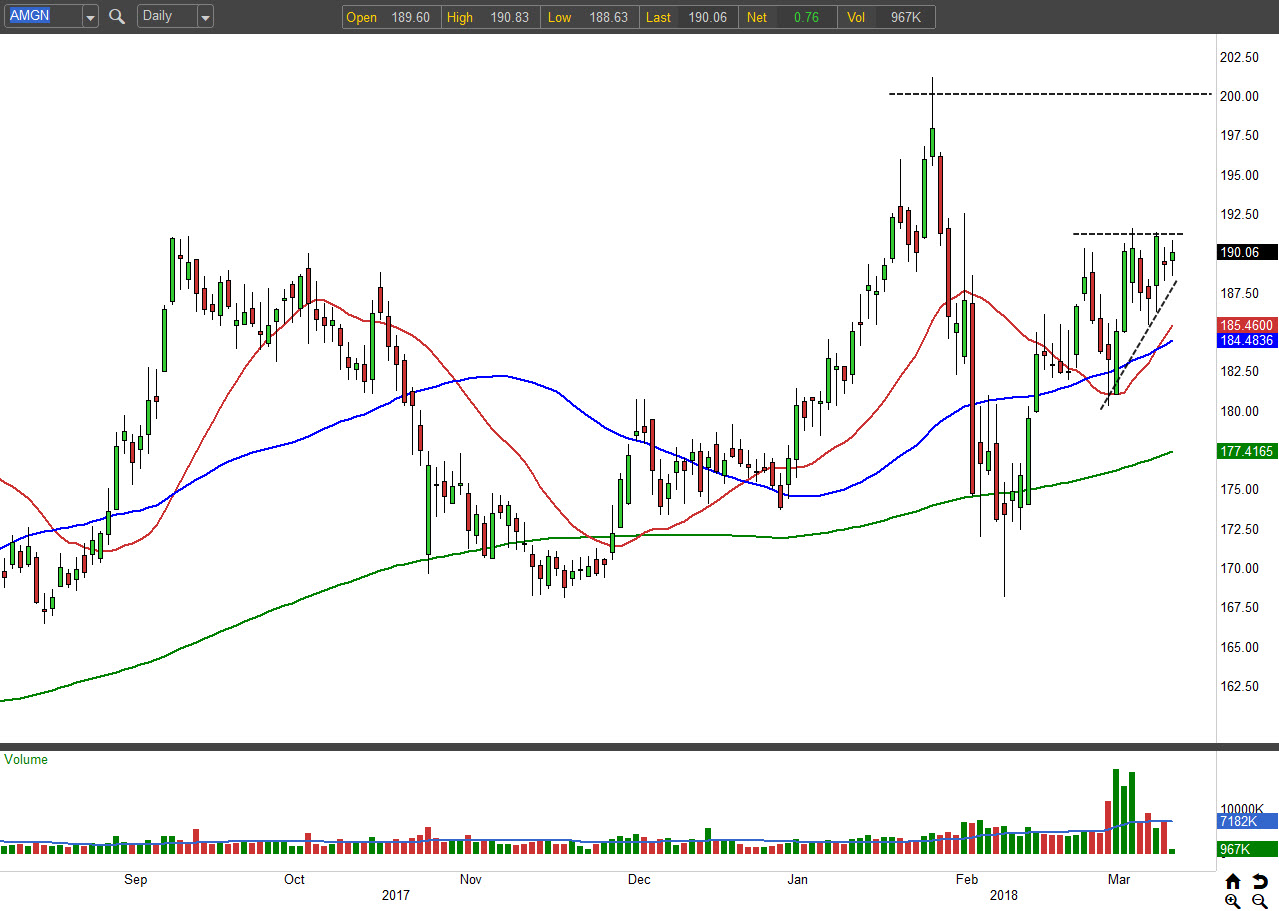Click the Open 189.60 quote field
This screenshot has height=911, width=1279.
tap(391, 17)
